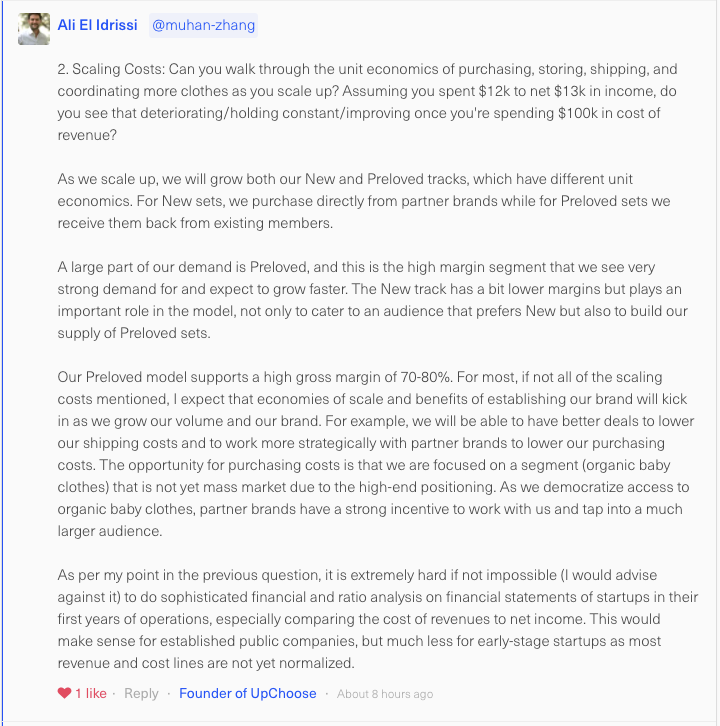Screen dimensions: 720x726
Task: Open the Ali El Idrissi name link
Action: [97, 25]
